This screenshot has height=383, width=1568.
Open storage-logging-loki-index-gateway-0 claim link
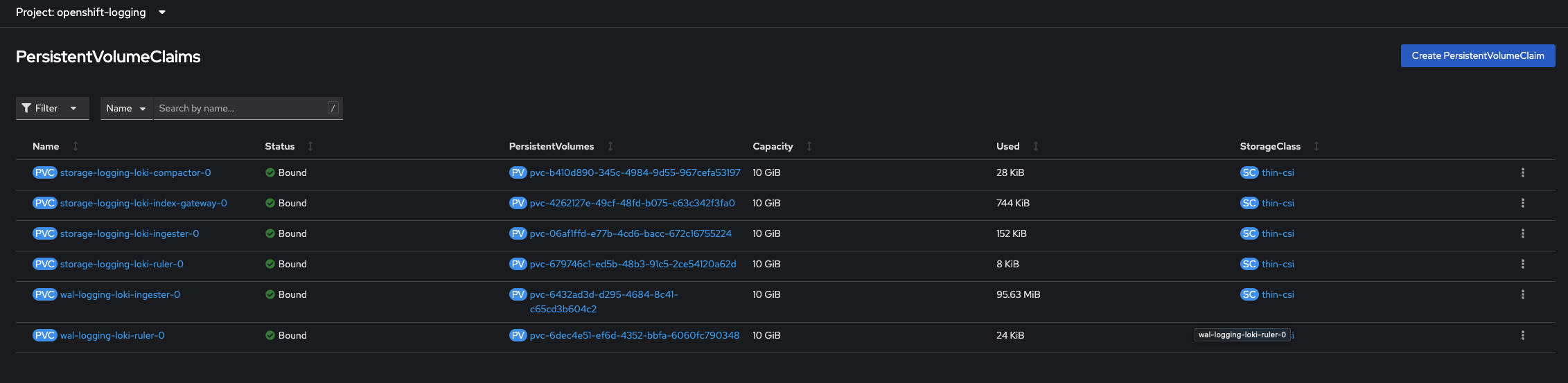(x=143, y=203)
